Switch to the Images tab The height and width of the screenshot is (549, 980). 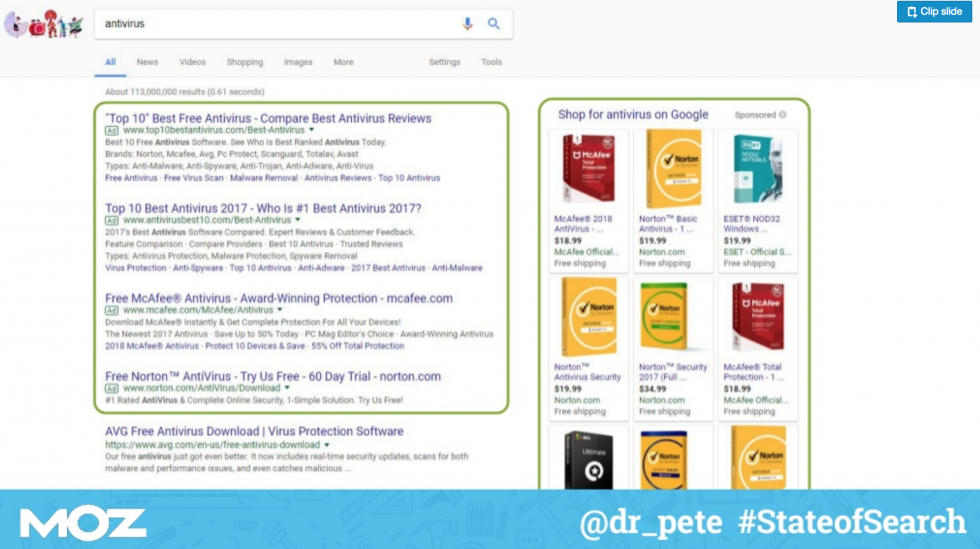pos(298,62)
